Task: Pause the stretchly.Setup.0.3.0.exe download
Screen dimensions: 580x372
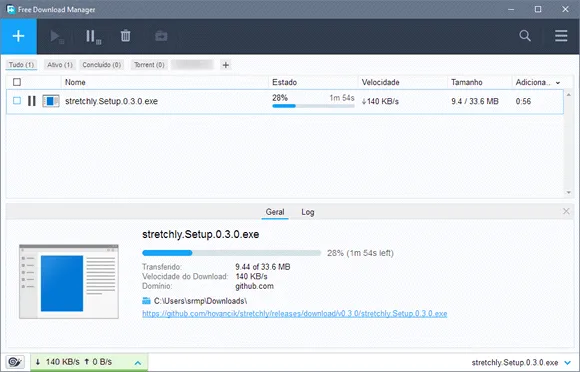Action: point(32,101)
